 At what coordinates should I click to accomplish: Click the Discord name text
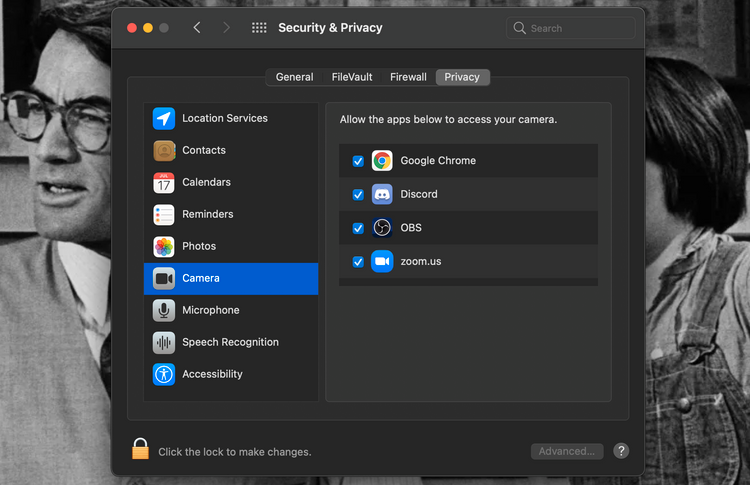pos(419,194)
